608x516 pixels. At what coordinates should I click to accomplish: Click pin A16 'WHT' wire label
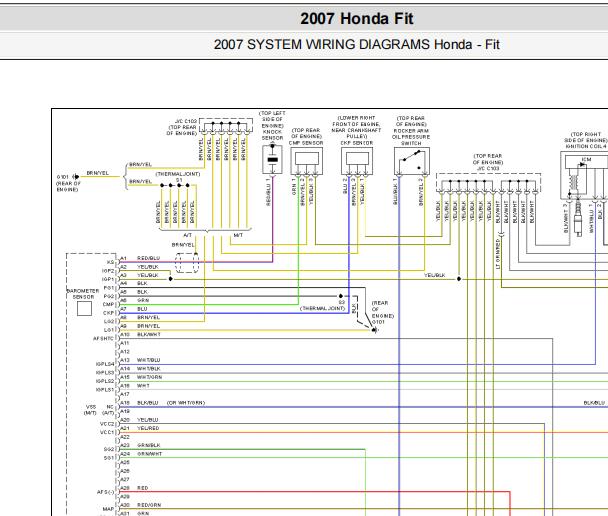coord(143,386)
